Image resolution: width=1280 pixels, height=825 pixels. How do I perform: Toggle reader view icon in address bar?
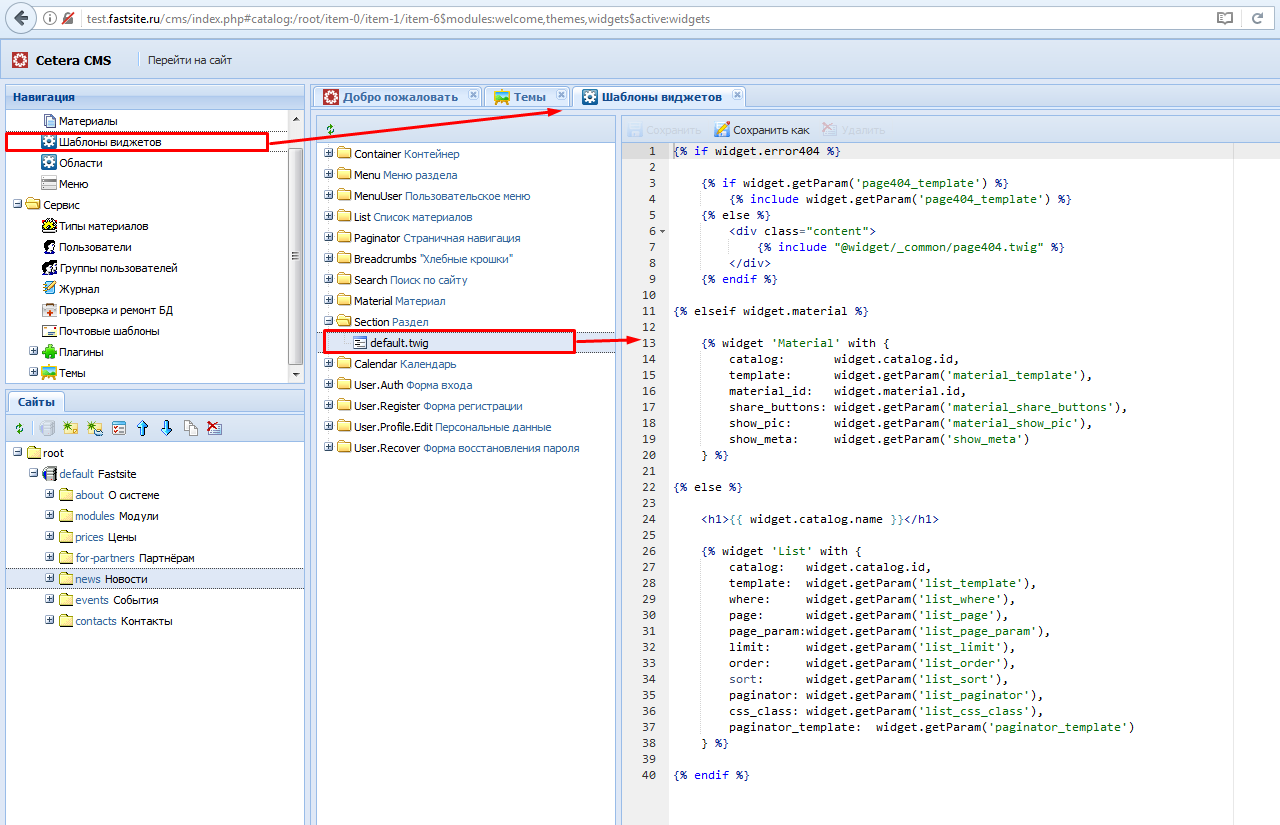[x=1224, y=18]
